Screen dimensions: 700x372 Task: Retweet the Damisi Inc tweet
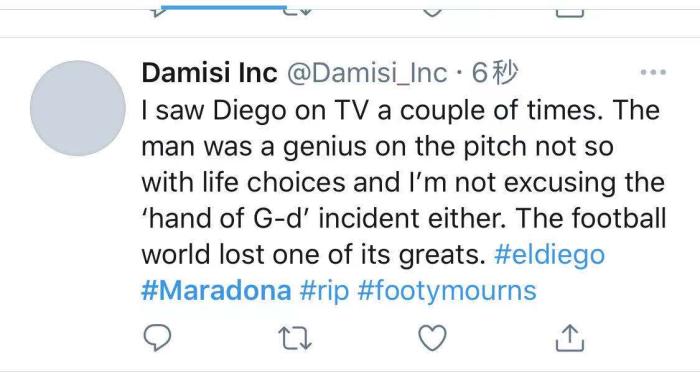pos(295,338)
